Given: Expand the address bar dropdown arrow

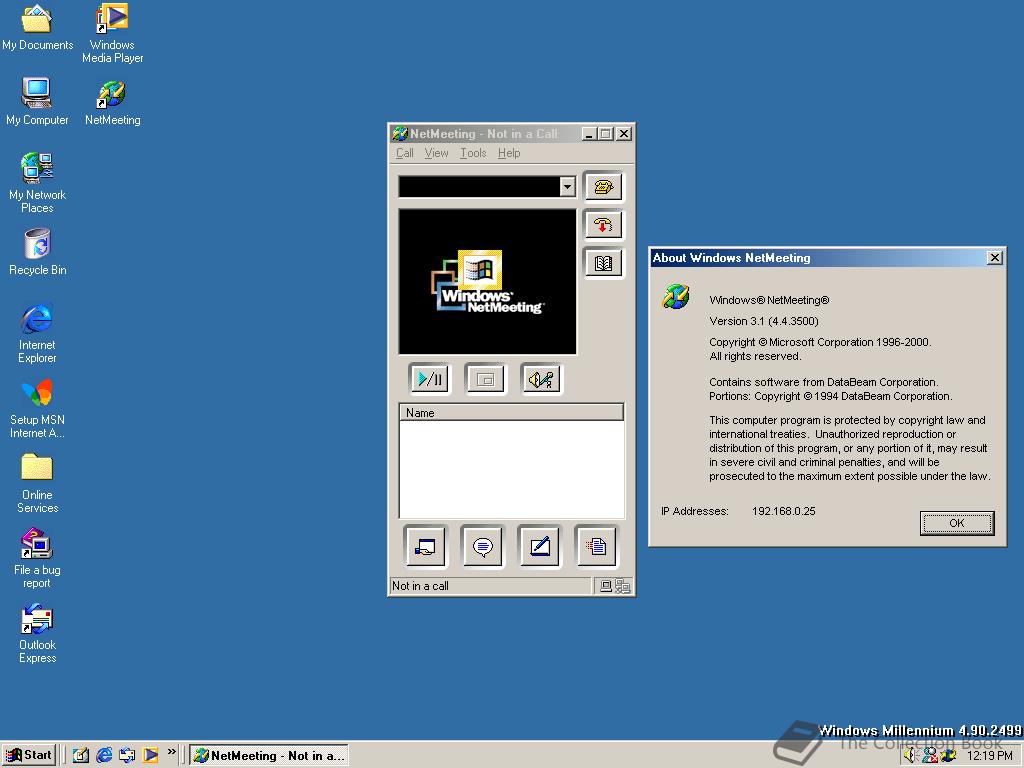Looking at the screenshot, I should tap(568, 187).
